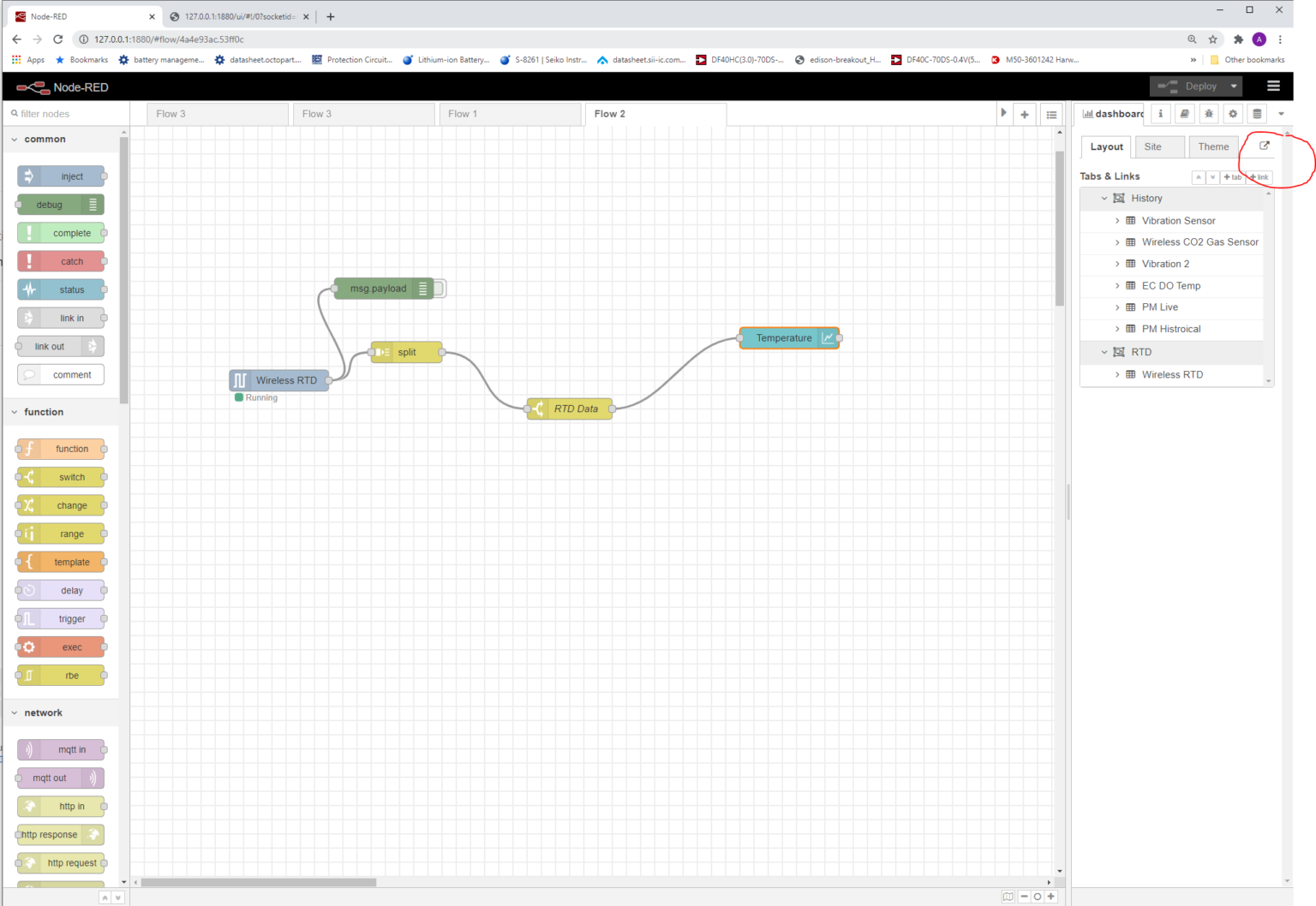Open the configuration nodes gear icon

1233,113
